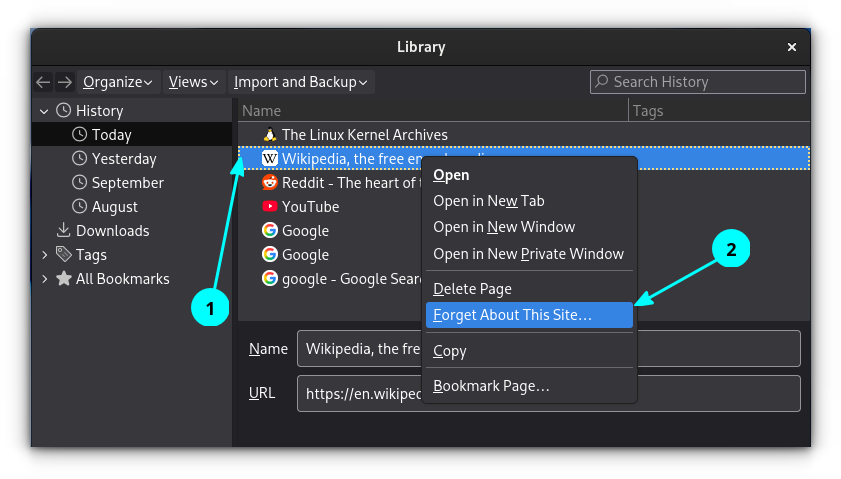The height and width of the screenshot is (479, 841).
Task: Click the YouTube favicon in history list
Action: [269, 207]
